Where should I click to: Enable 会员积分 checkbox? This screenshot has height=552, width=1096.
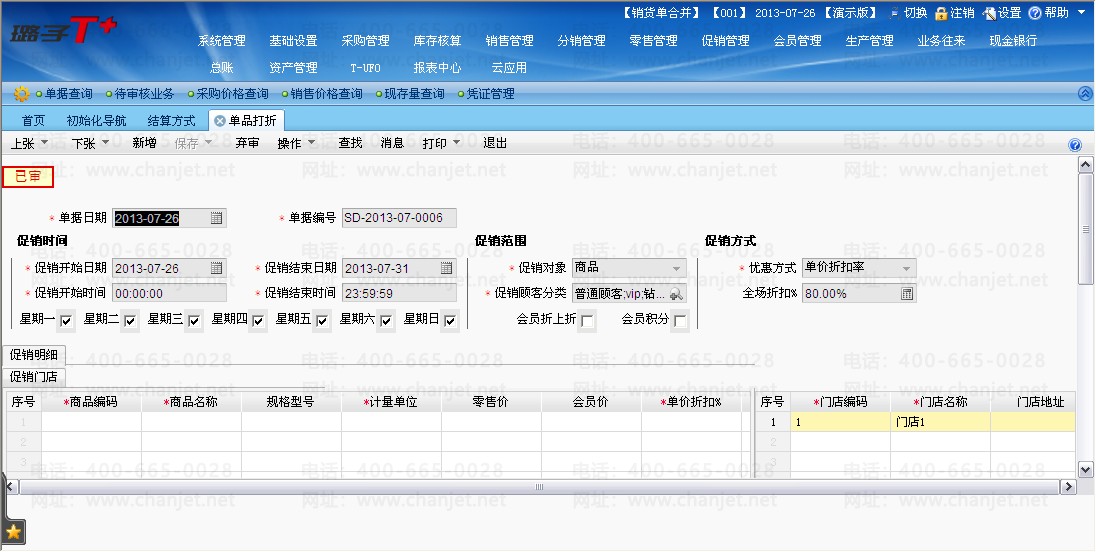tap(679, 321)
